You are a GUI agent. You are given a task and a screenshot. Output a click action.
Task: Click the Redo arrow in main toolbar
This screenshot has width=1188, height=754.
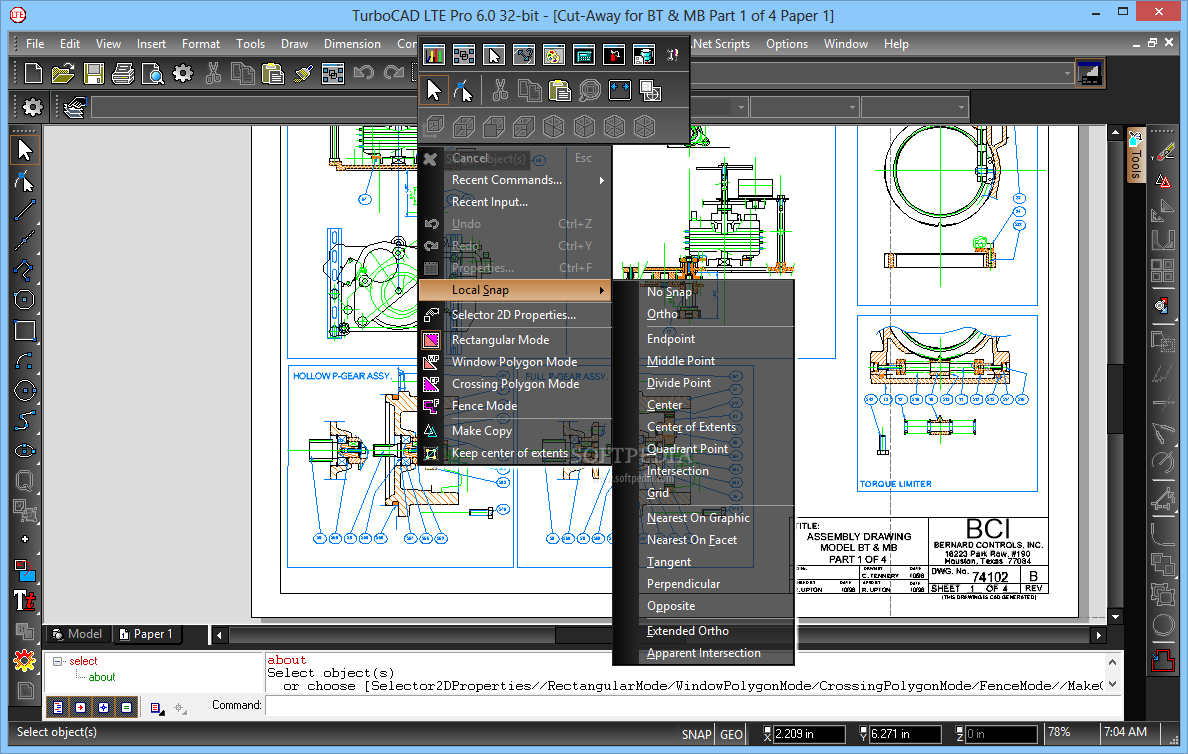click(394, 74)
